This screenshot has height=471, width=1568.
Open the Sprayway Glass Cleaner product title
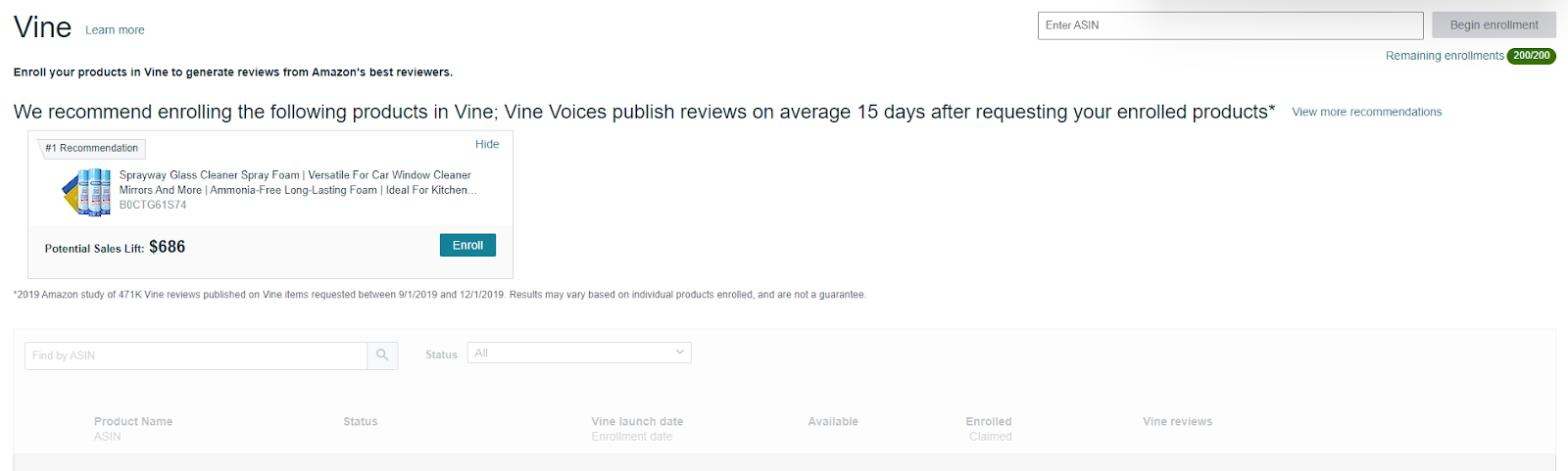pos(298,182)
